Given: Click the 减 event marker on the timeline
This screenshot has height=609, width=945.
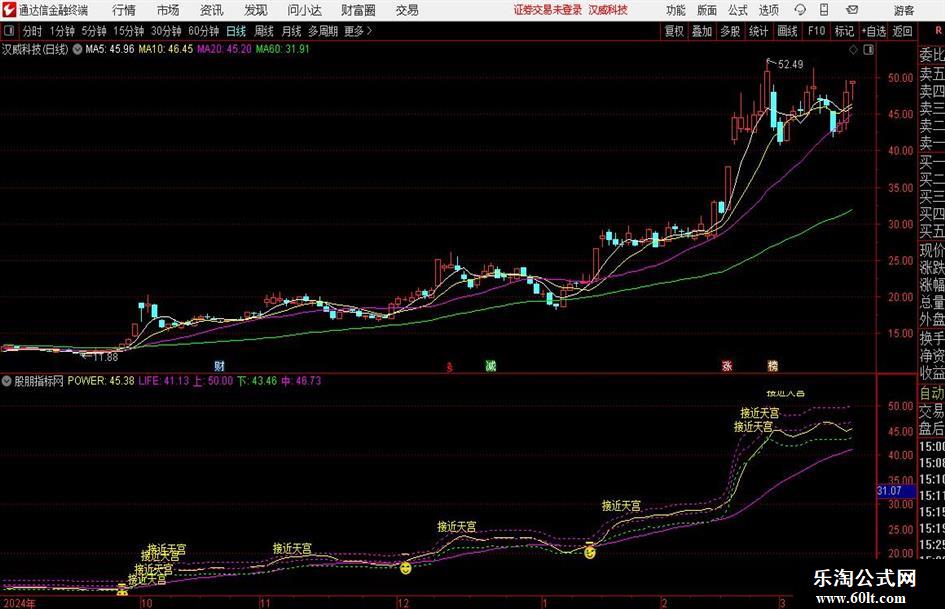Looking at the screenshot, I should point(491,366).
